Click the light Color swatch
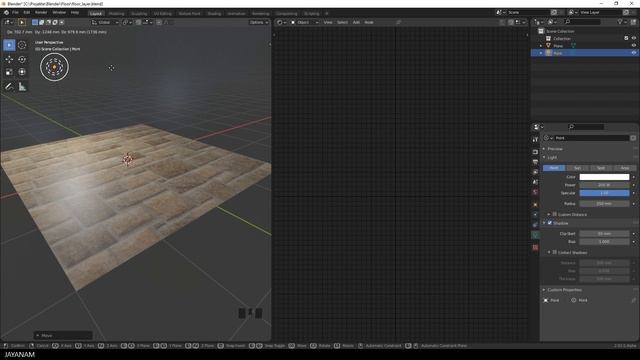This screenshot has width=640, height=360. tap(604, 177)
